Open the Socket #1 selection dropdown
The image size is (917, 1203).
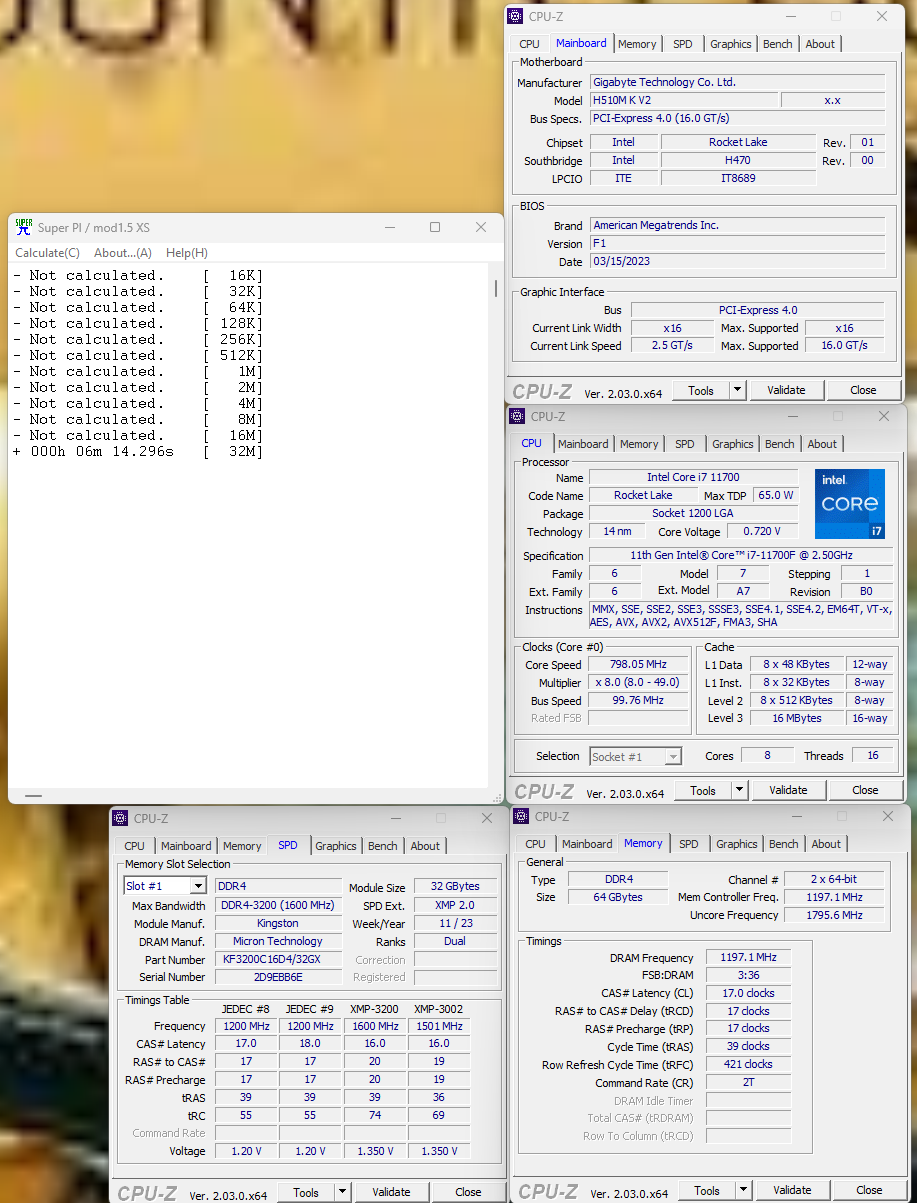pyautogui.click(x=673, y=756)
